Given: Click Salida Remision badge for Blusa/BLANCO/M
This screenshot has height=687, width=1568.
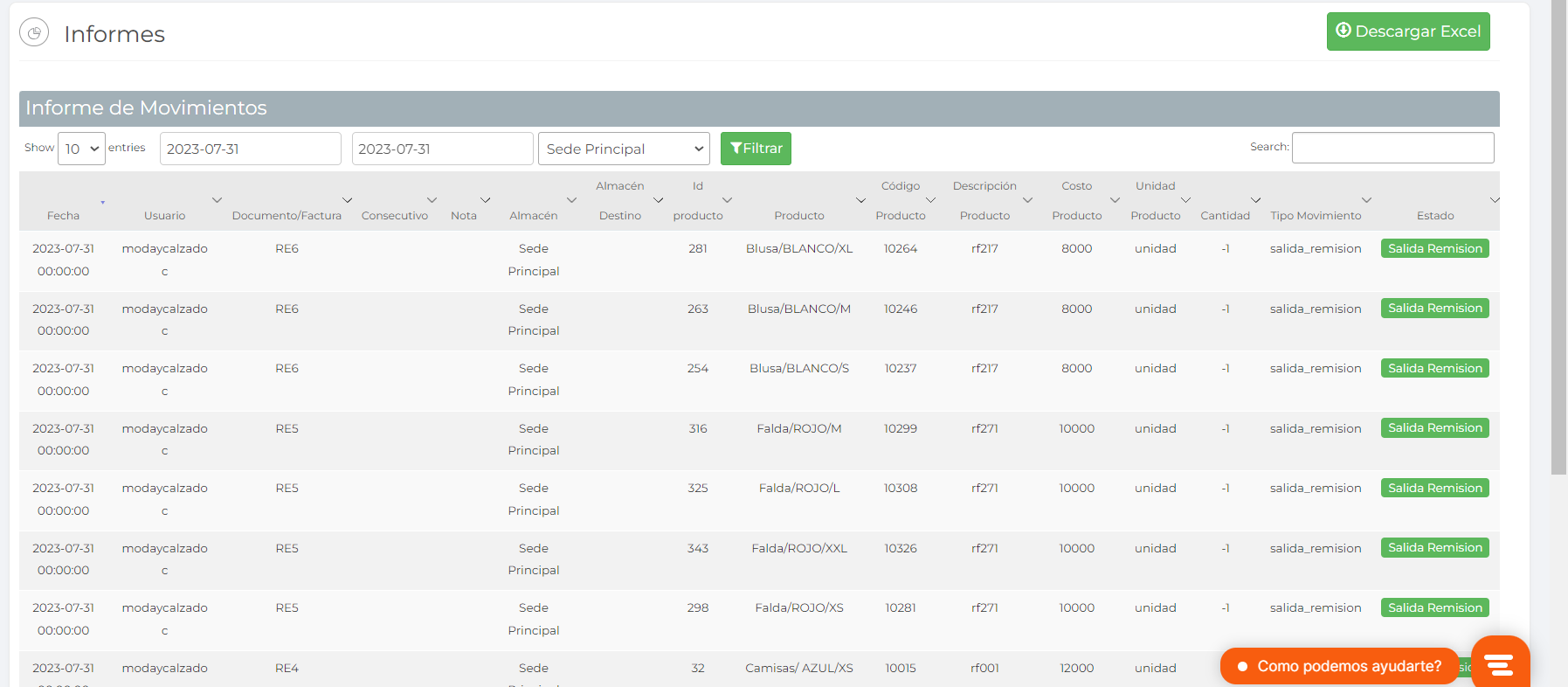Looking at the screenshot, I should click(x=1435, y=309).
